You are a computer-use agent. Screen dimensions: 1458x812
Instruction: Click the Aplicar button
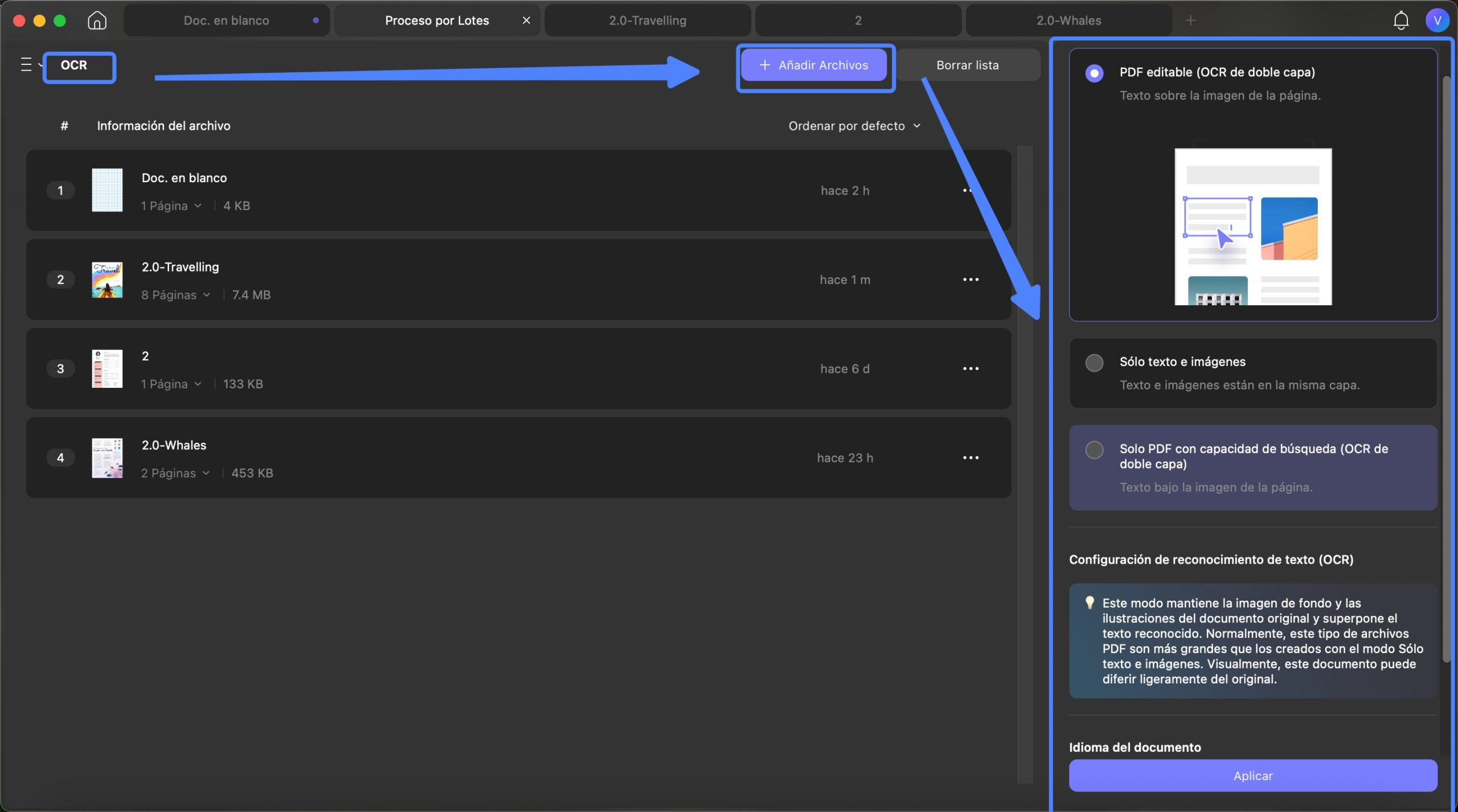(x=1253, y=776)
